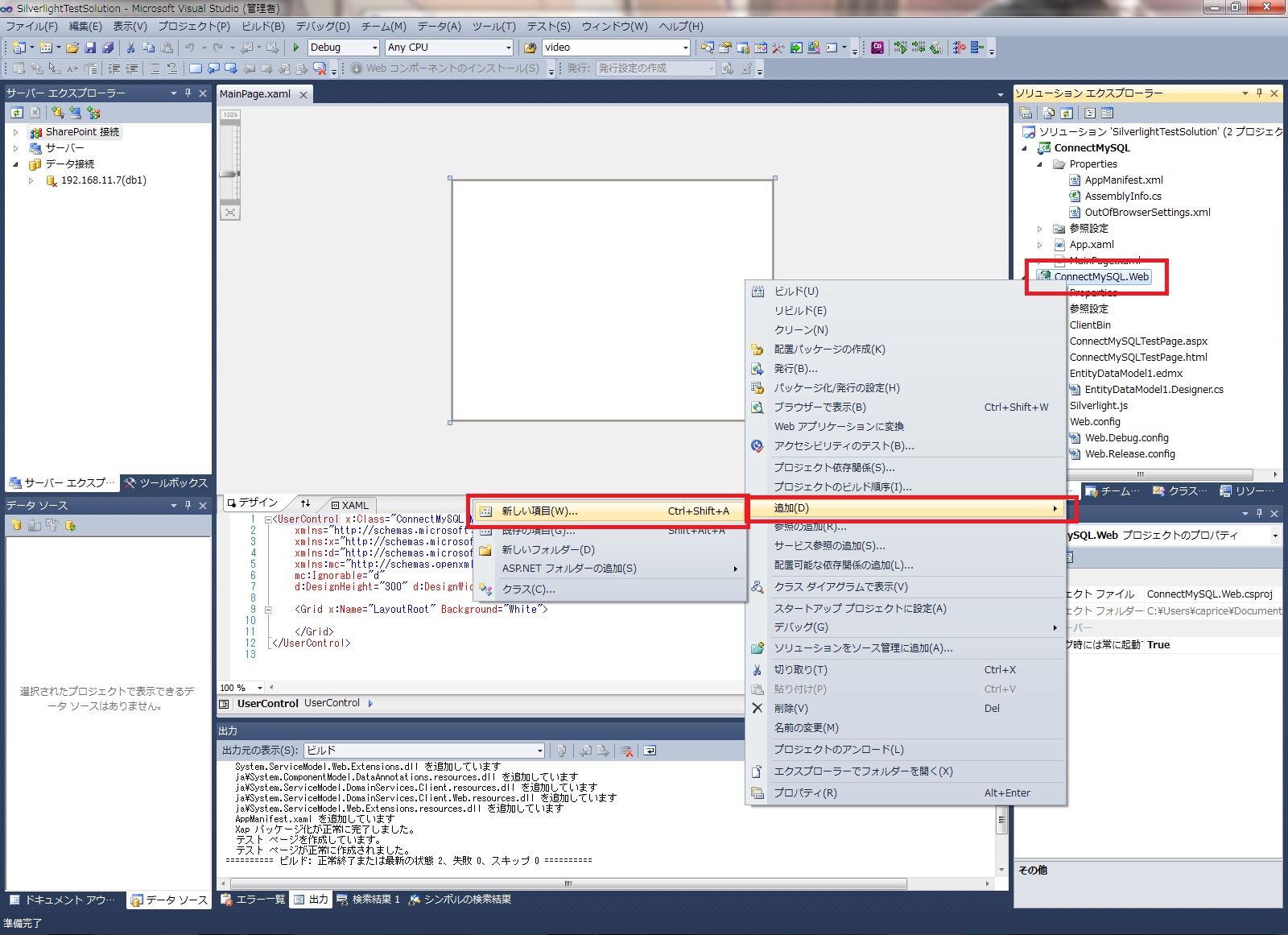Toggle auto-hide pin on Properties panel
1288x935 pixels.
(1260, 514)
